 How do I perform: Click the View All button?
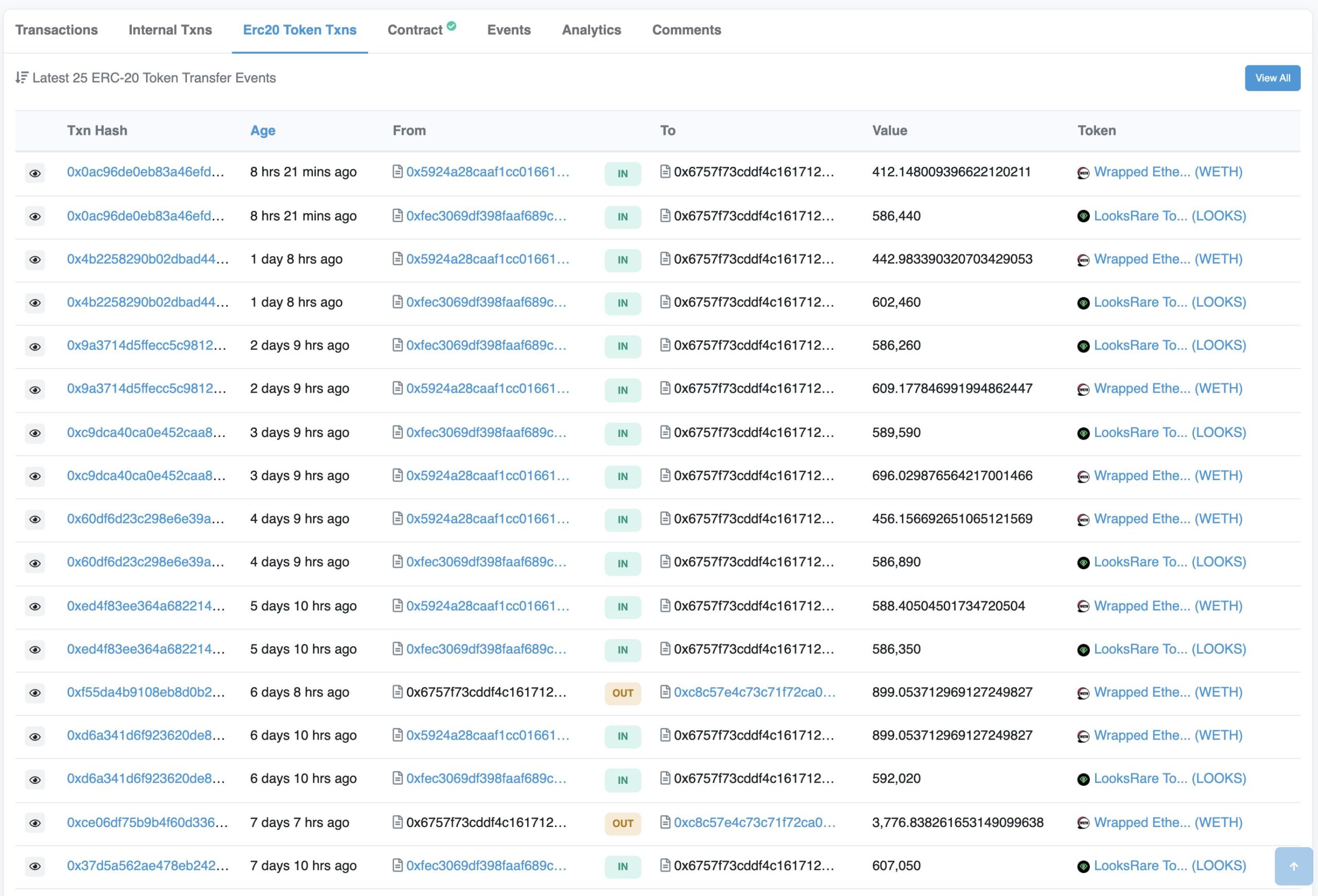(x=1272, y=78)
